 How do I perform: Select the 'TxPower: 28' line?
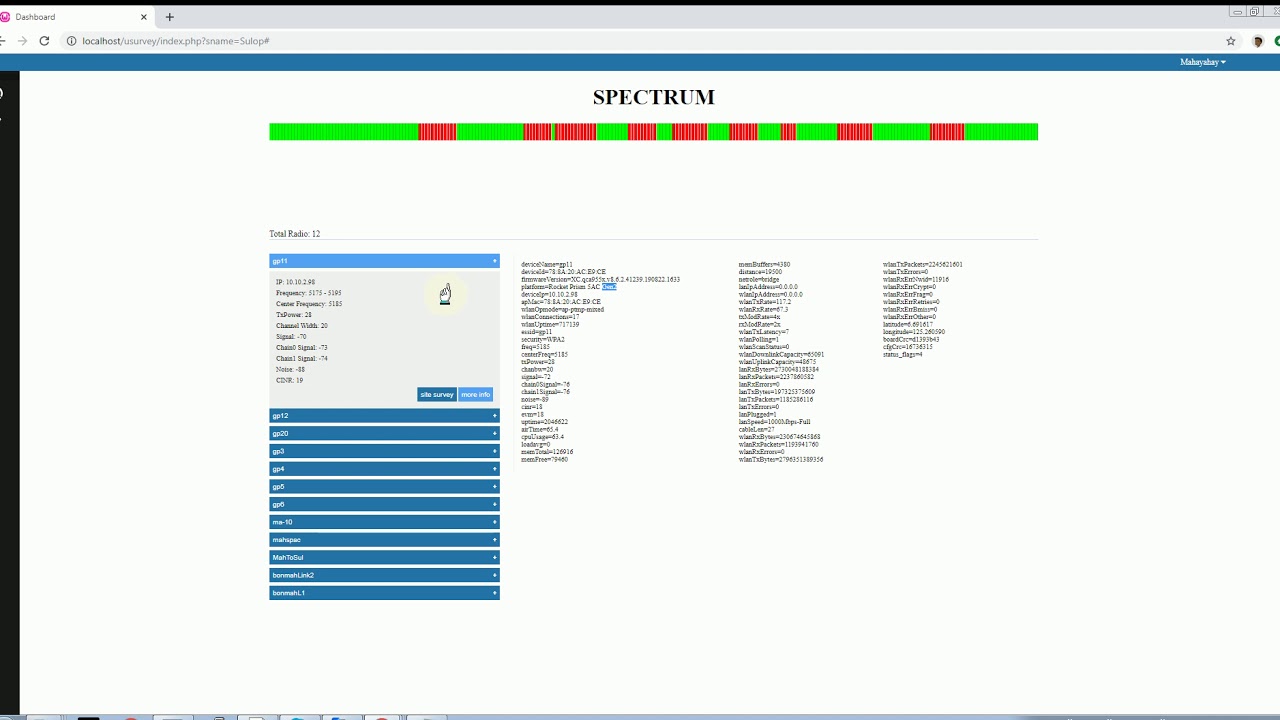(294, 315)
